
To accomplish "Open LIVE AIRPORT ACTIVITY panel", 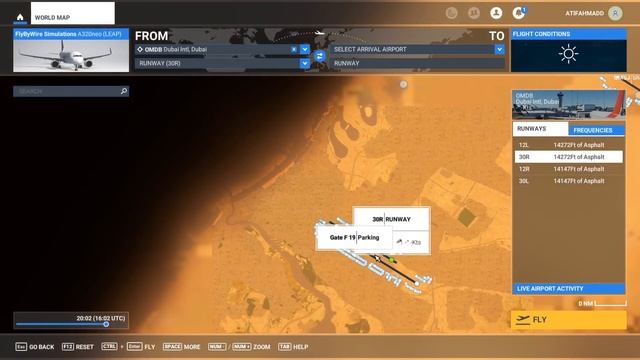I will pos(569,289).
